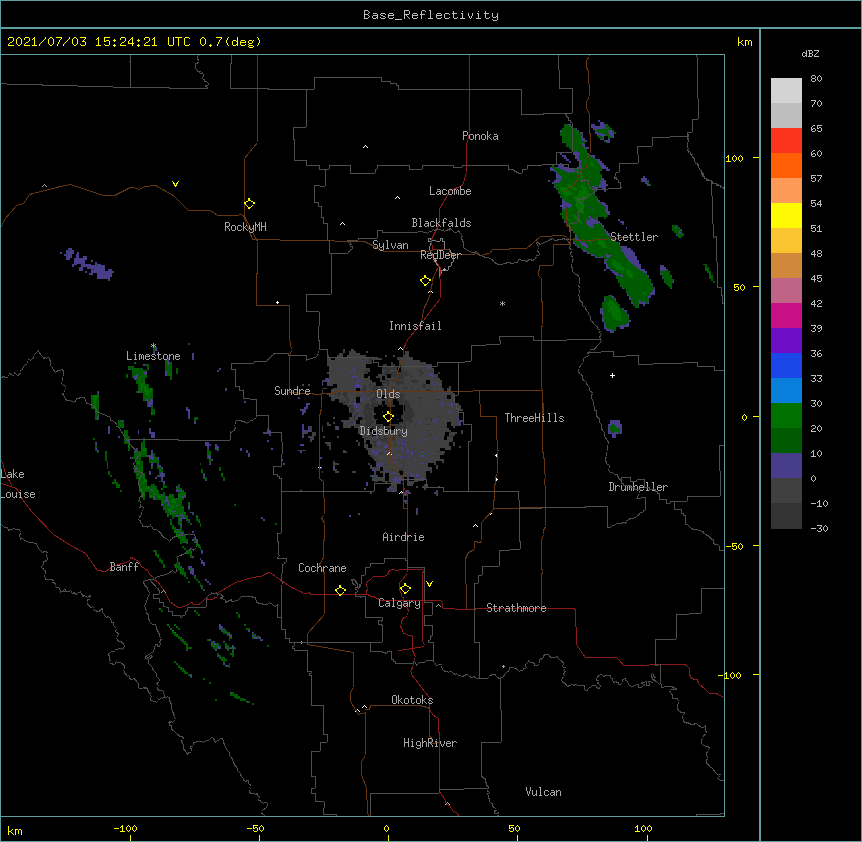Image resolution: width=862 pixels, height=842 pixels.
Task: Click the Ponoka city label
Action: tap(480, 136)
